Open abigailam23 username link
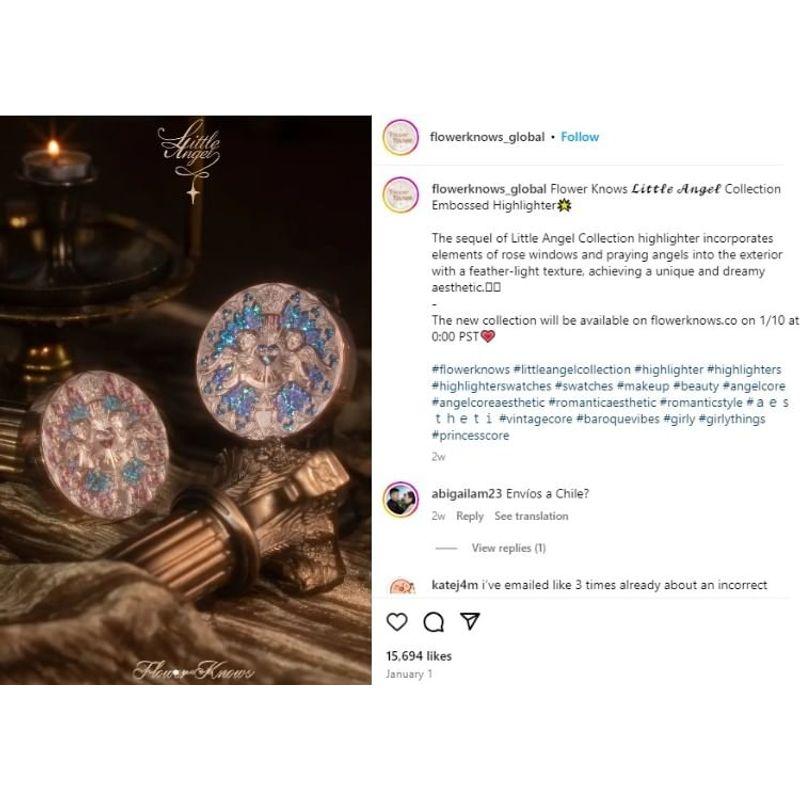 tap(467, 494)
